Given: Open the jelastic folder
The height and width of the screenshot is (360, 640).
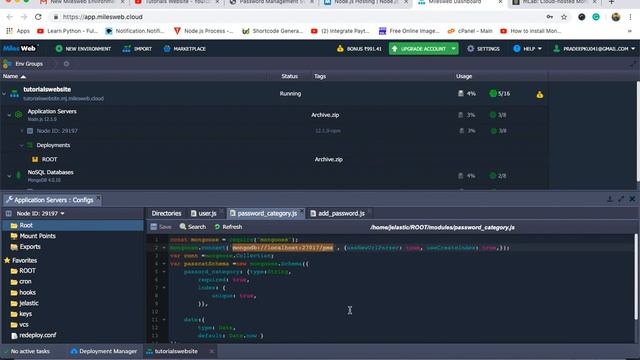Looking at the screenshot, I should pyautogui.click(x=29, y=303).
